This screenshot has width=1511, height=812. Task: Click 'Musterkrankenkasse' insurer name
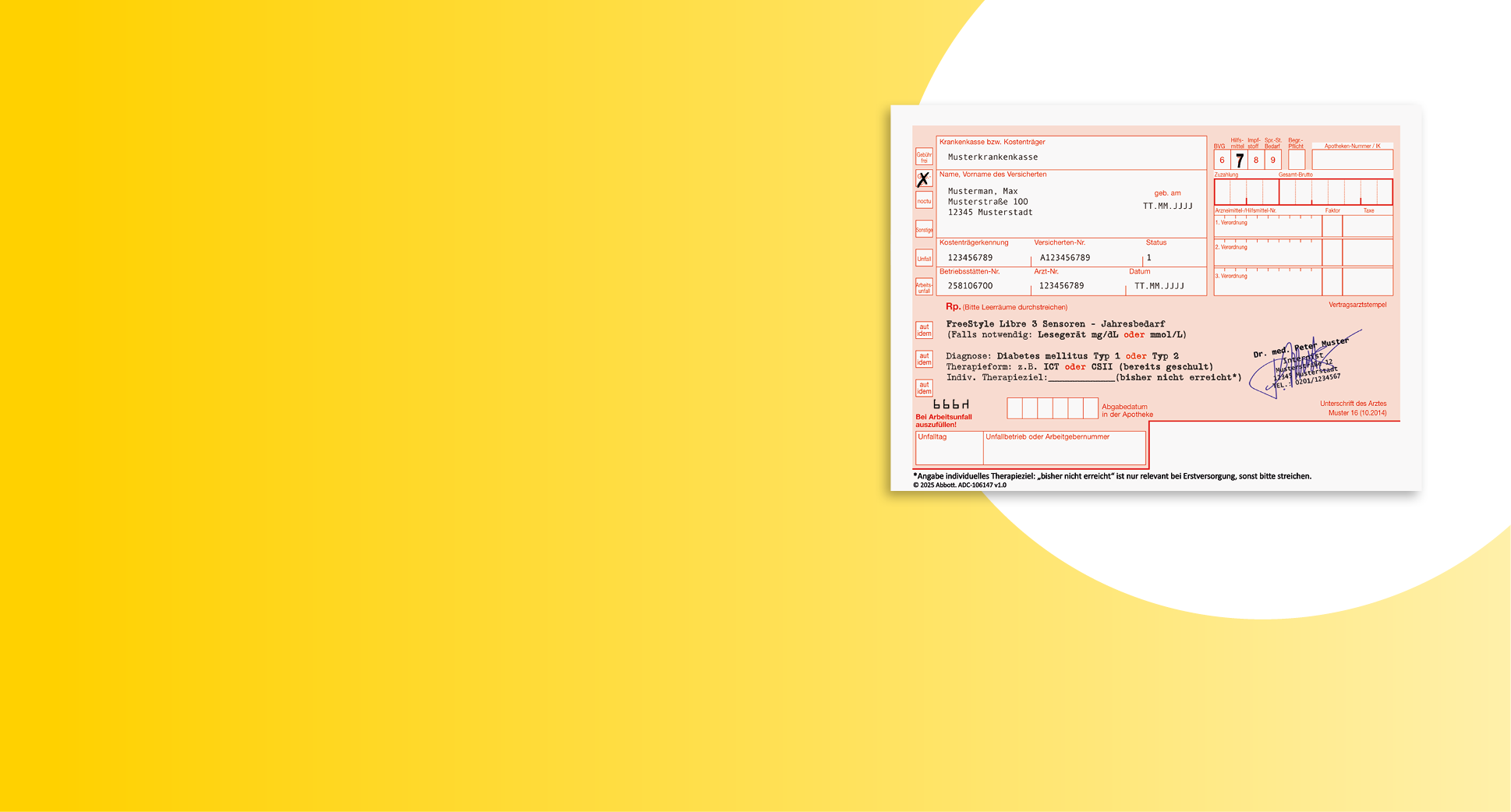point(993,157)
